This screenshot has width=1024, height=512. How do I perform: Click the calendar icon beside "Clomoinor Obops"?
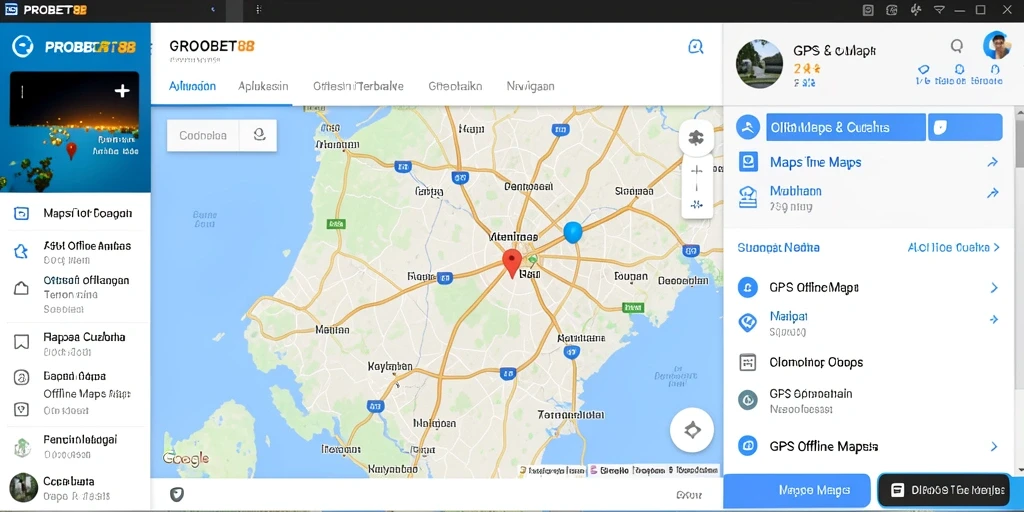tap(748, 362)
